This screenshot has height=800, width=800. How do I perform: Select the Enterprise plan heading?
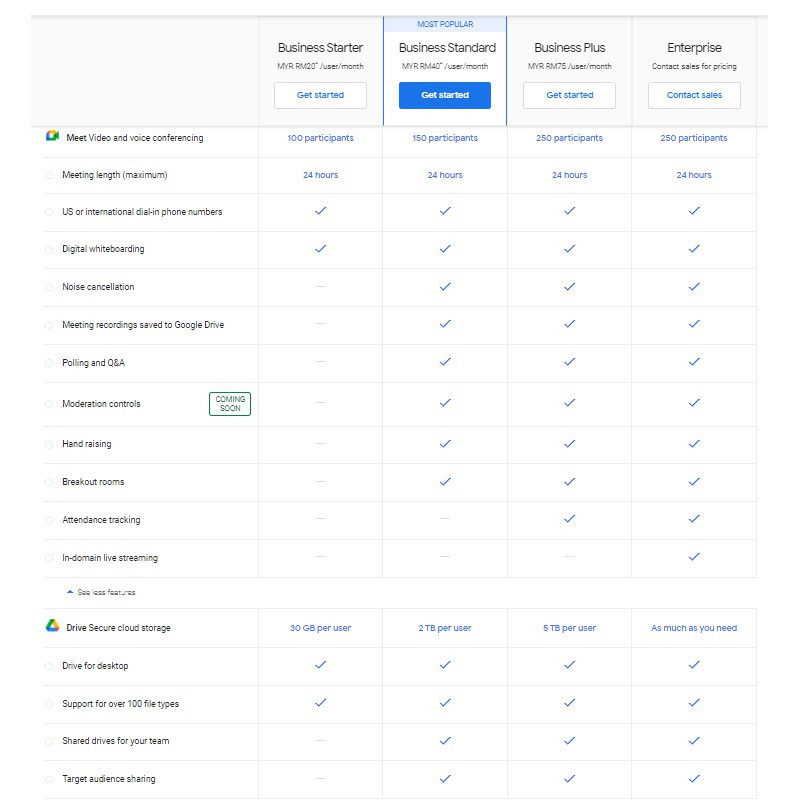[694, 48]
